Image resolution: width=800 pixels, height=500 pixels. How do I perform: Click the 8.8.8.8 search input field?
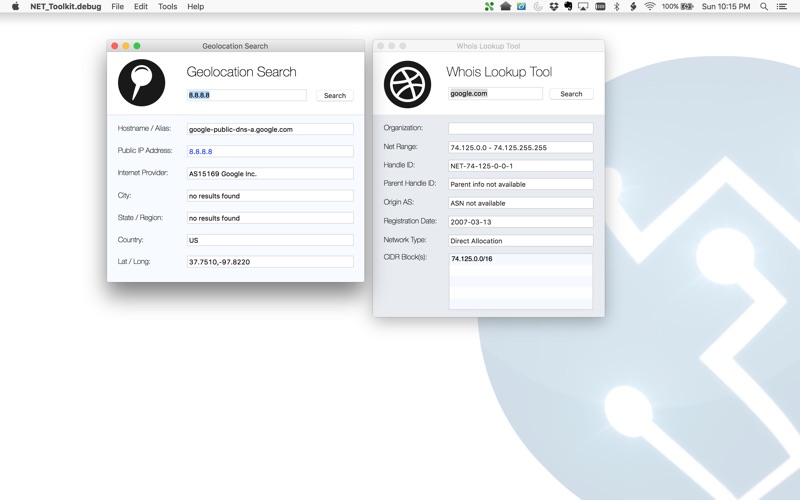pyautogui.click(x=247, y=95)
